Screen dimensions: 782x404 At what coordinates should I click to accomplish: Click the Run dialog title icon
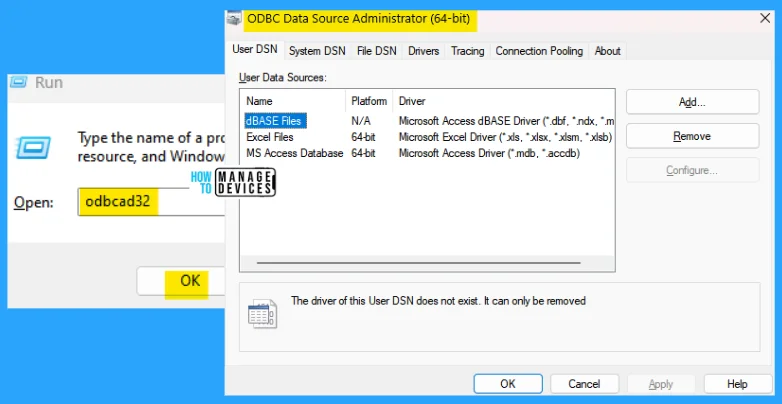pyautogui.click(x=18, y=82)
